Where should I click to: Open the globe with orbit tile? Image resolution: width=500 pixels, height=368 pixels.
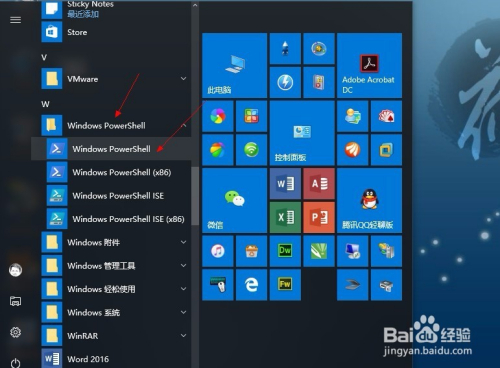(x=319, y=48)
